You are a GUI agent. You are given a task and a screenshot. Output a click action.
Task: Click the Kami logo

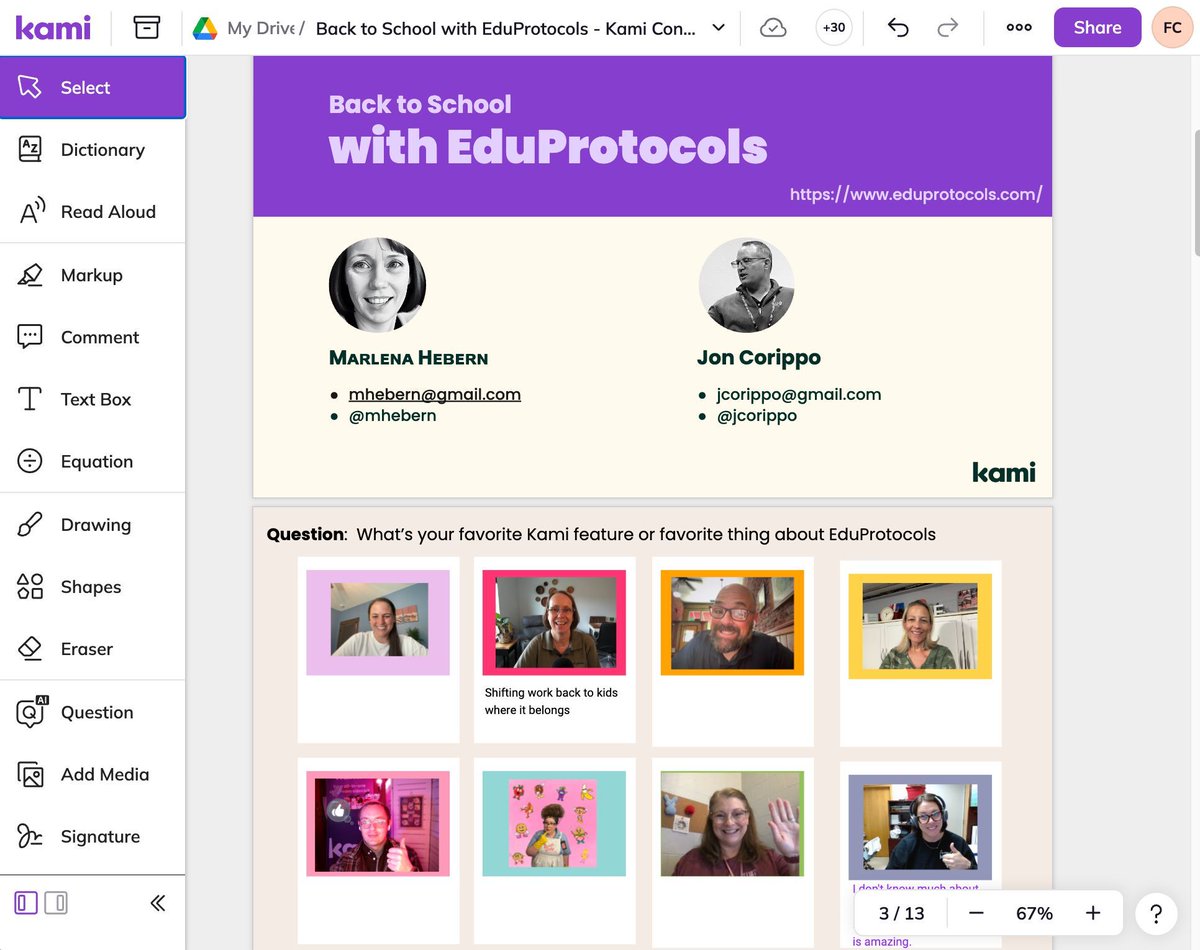(53, 27)
